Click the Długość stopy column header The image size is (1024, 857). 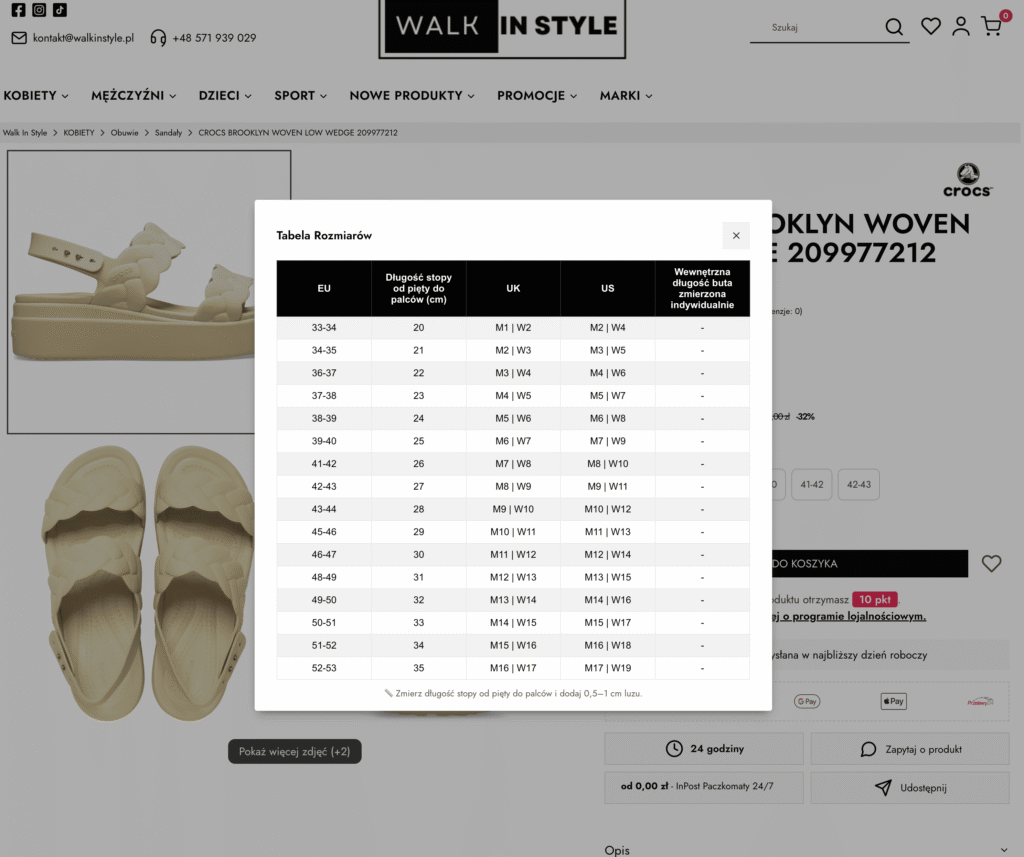pyautogui.click(x=419, y=288)
